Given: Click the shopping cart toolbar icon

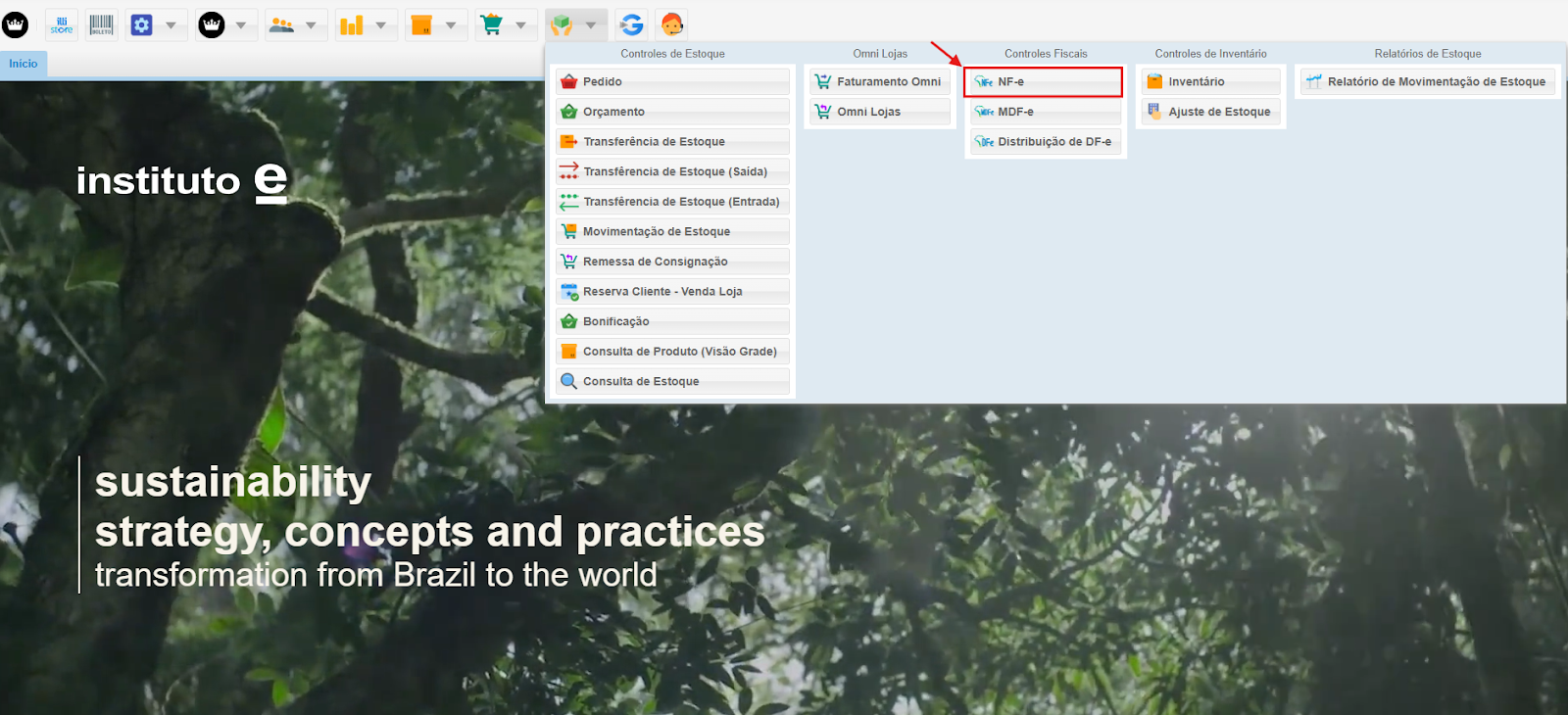Looking at the screenshot, I should [x=492, y=24].
